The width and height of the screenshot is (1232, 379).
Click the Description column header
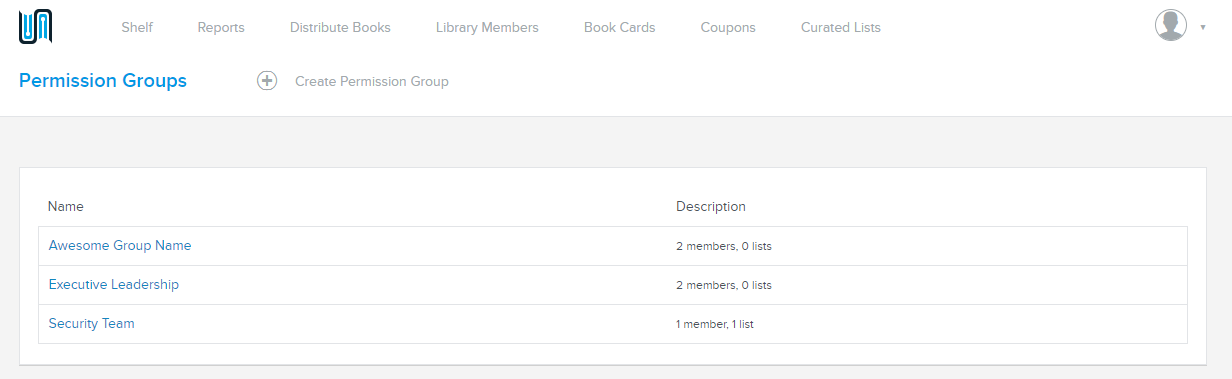pos(711,206)
